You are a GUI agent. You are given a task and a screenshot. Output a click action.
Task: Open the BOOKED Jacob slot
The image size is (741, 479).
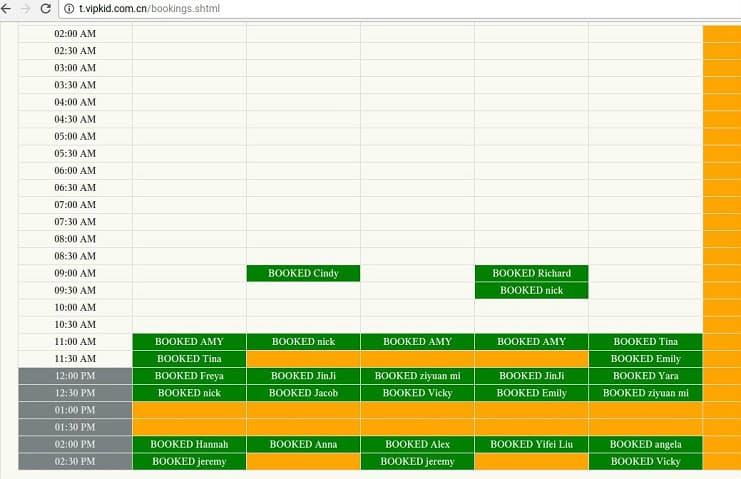303,393
